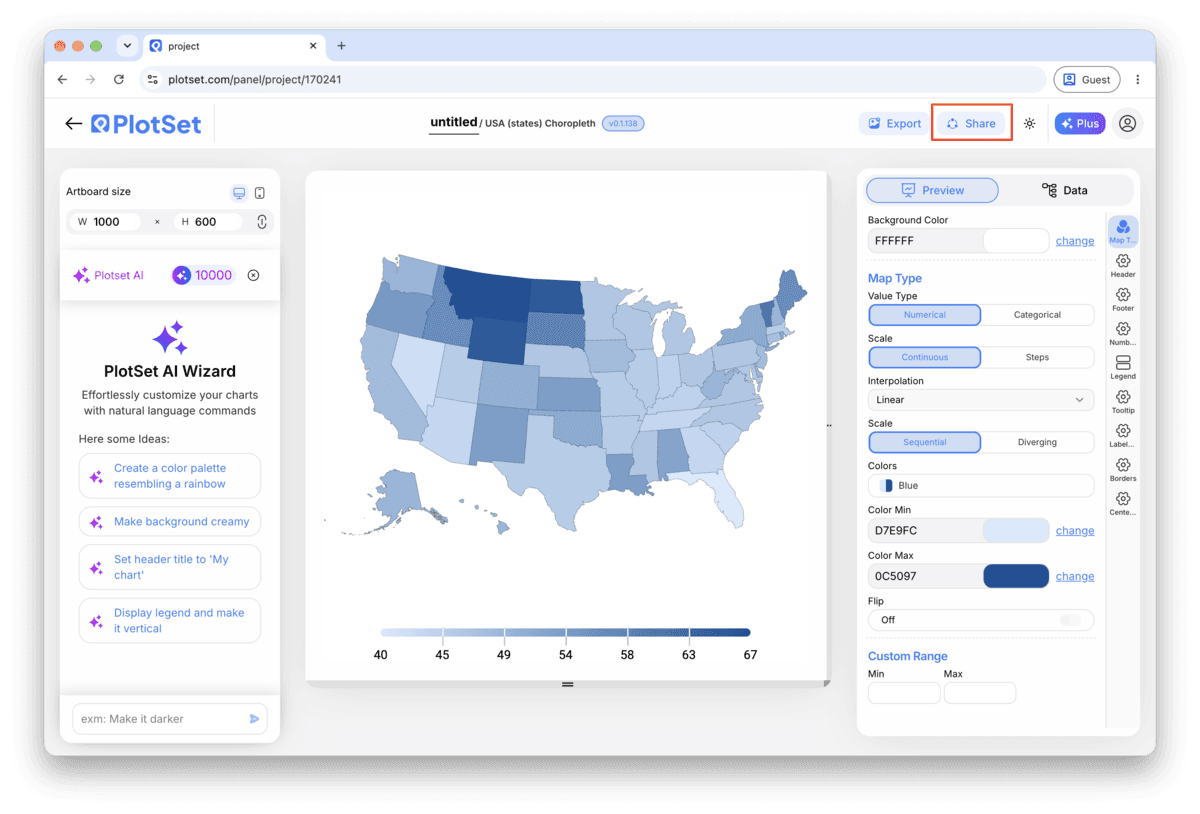1200x814 pixels.
Task: Pick 'Create a color palette resembling a rainbow'
Action: [x=170, y=476]
